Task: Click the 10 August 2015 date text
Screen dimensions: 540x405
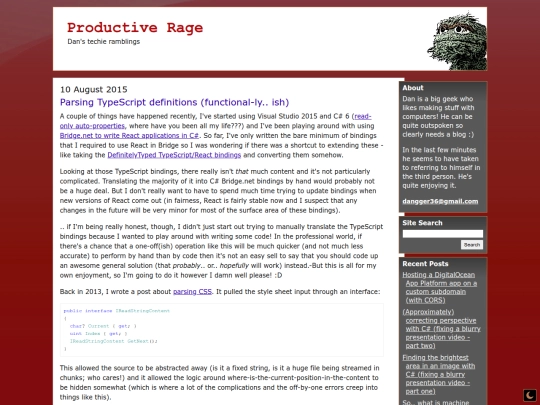Action: pyautogui.click(x=94, y=90)
